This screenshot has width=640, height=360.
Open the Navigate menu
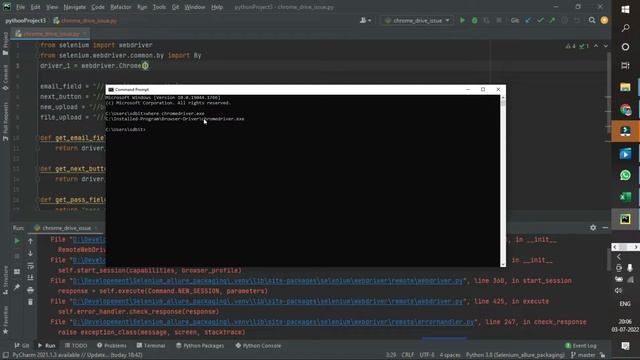point(75,7)
